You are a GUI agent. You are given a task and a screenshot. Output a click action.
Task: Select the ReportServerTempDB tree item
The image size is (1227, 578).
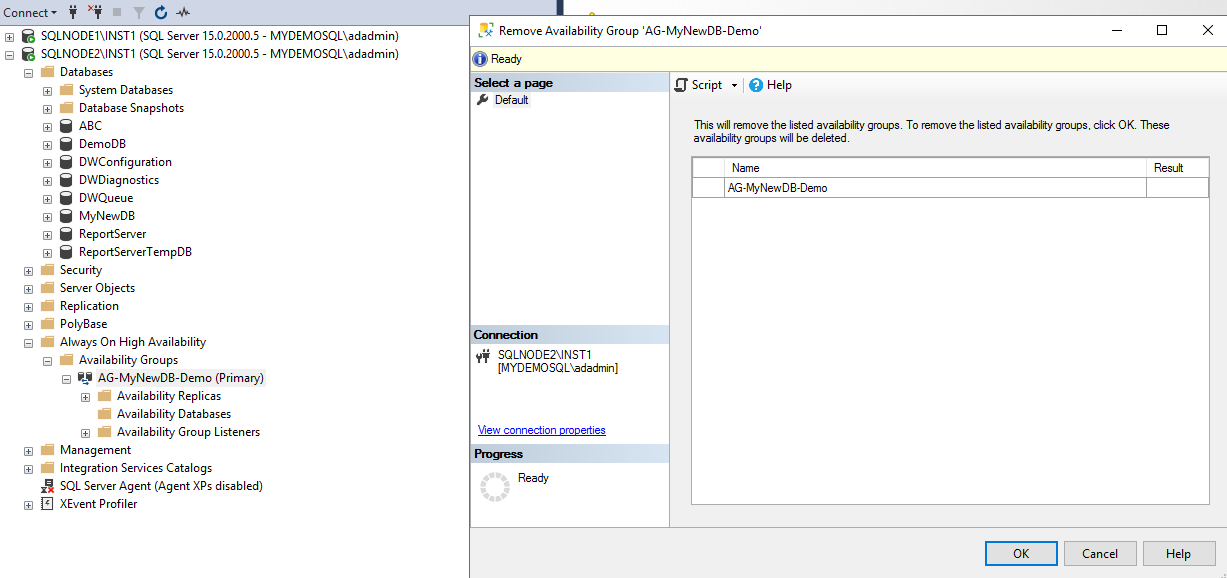tap(135, 252)
